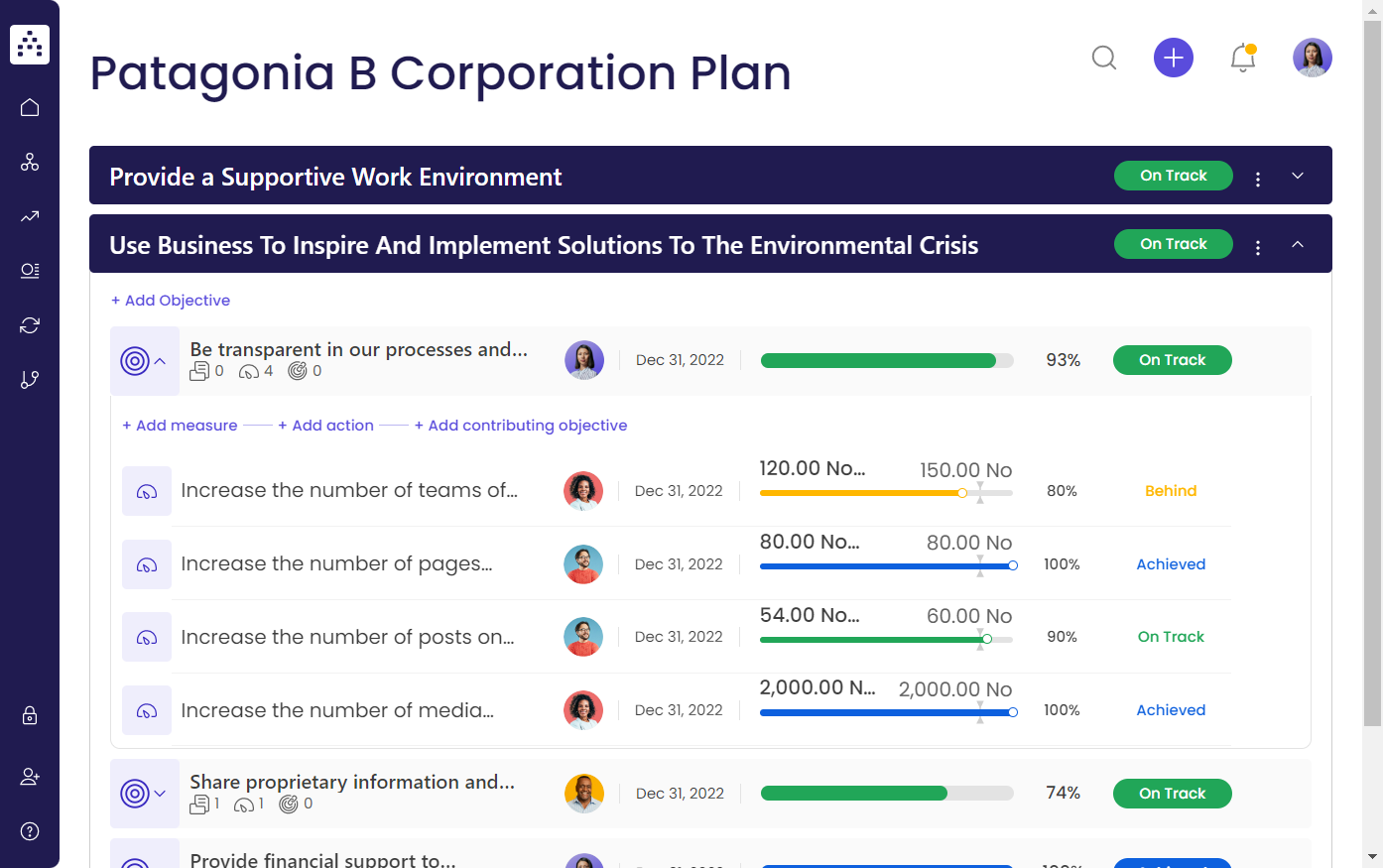The height and width of the screenshot is (868, 1383).
Task: Open your profile avatar menu
Action: click(x=1313, y=58)
